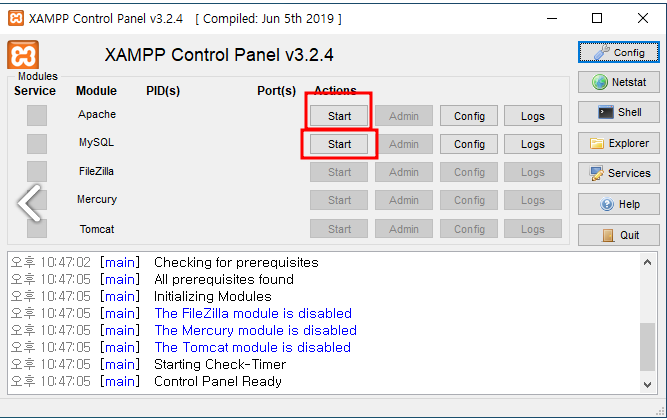Toggle the Apache service checkbox
Screen dimensions: 667x420
(x=37, y=115)
